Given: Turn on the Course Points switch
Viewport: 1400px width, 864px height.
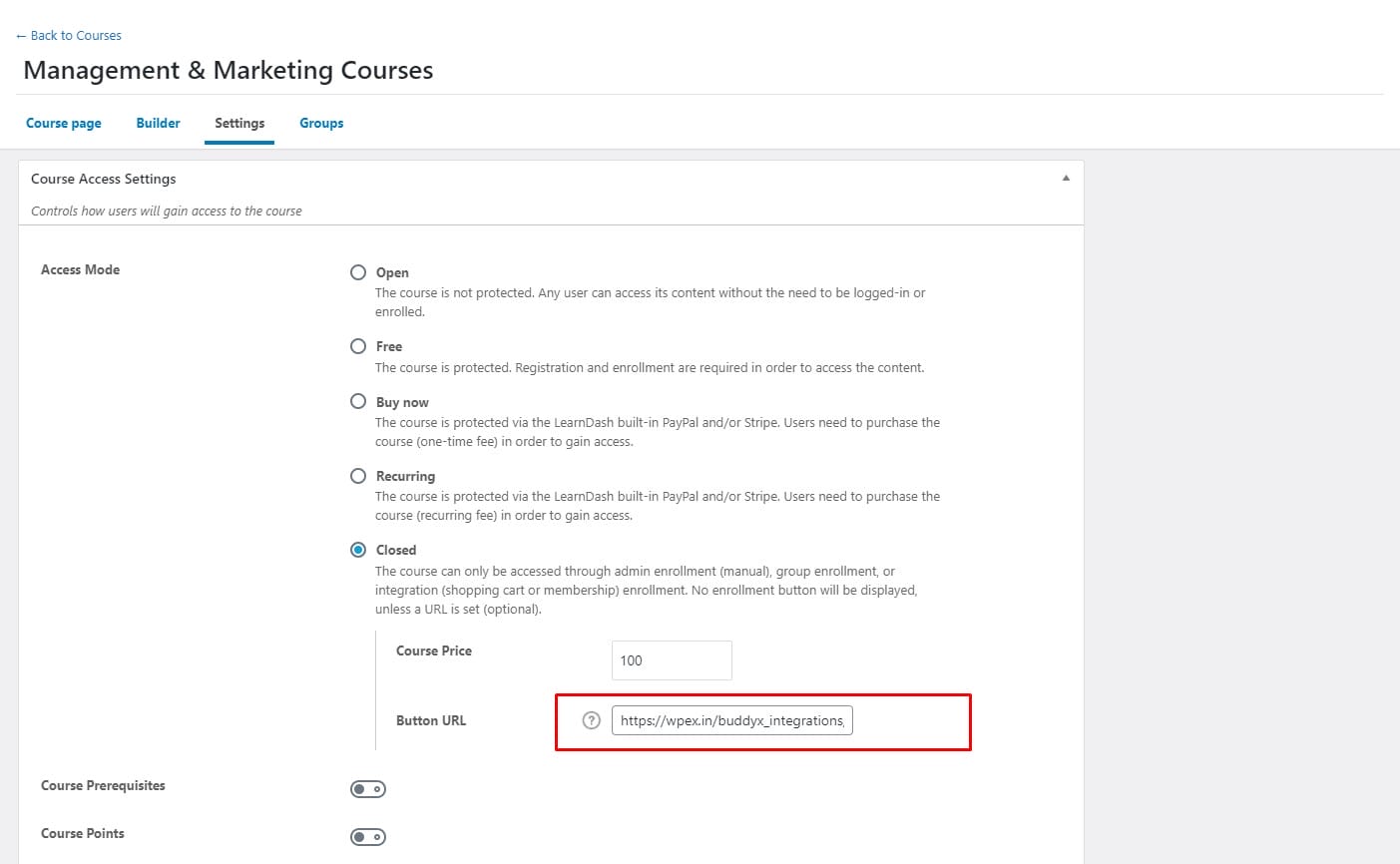Looking at the screenshot, I should click(367, 837).
